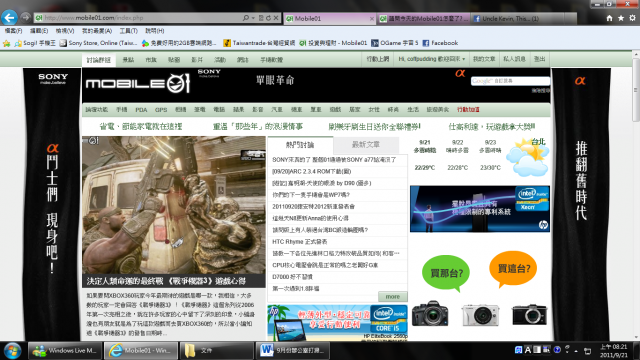Open the 文件 folder taskbar button

tap(216, 351)
